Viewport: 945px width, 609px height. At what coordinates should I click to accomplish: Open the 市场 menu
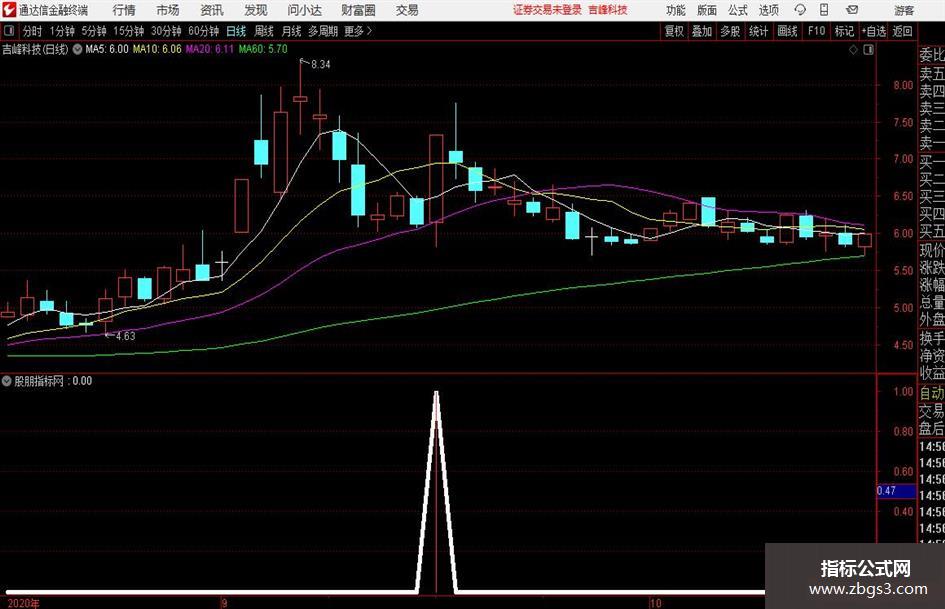tap(168, 10)
